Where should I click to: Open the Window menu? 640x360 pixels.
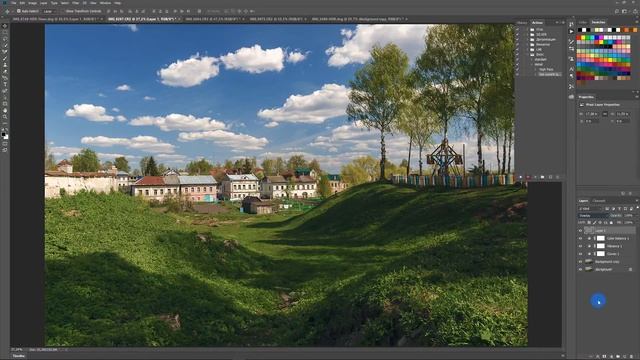pyautogui.click(x=105, y=3)
